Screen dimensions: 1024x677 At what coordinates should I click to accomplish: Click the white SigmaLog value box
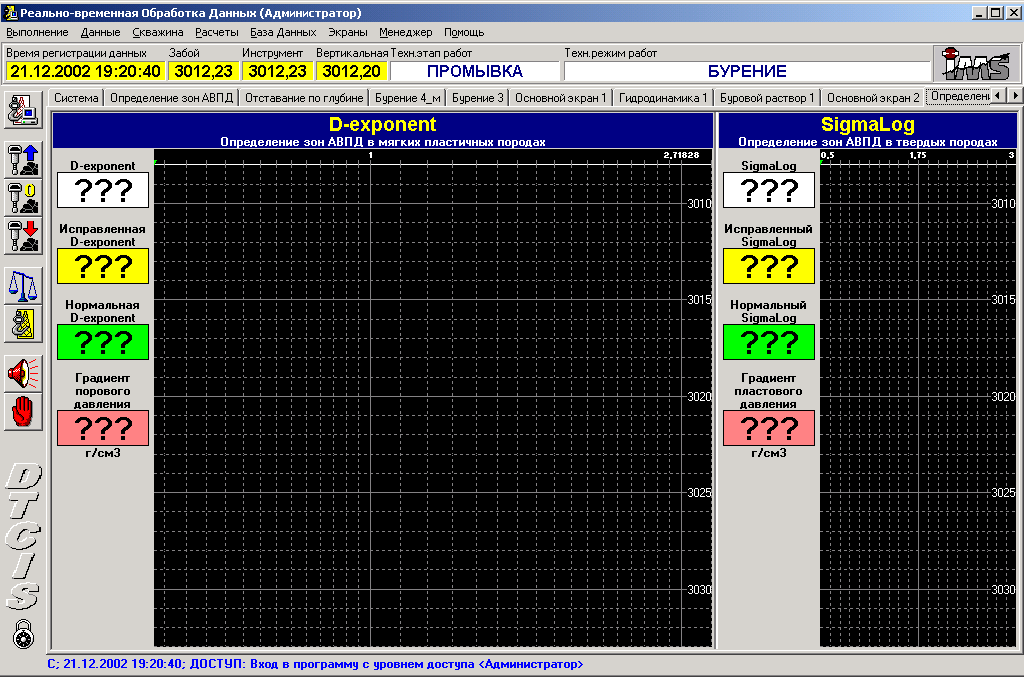[769, 190]
